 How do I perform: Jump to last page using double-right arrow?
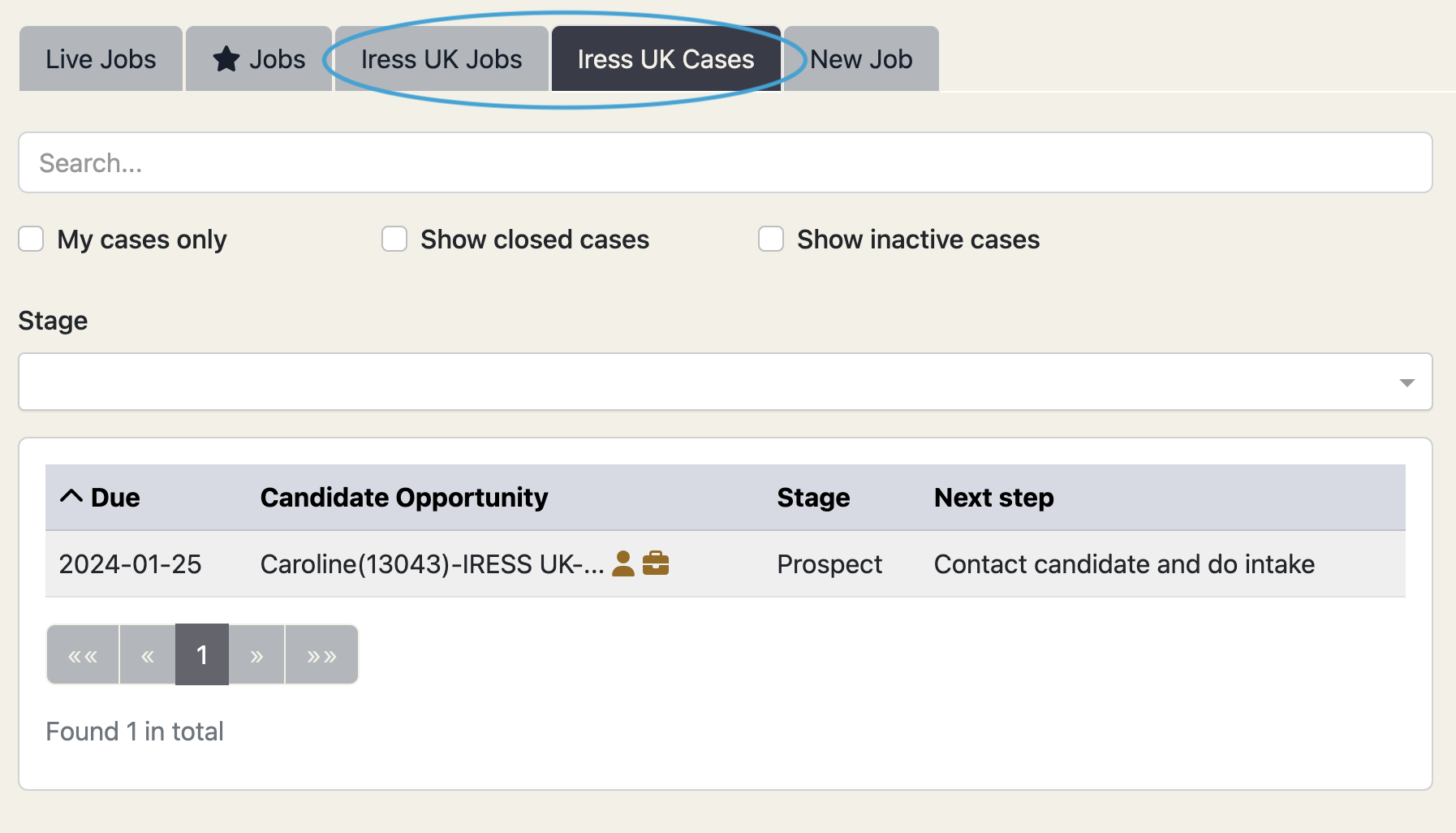click(x=321, y=654)
